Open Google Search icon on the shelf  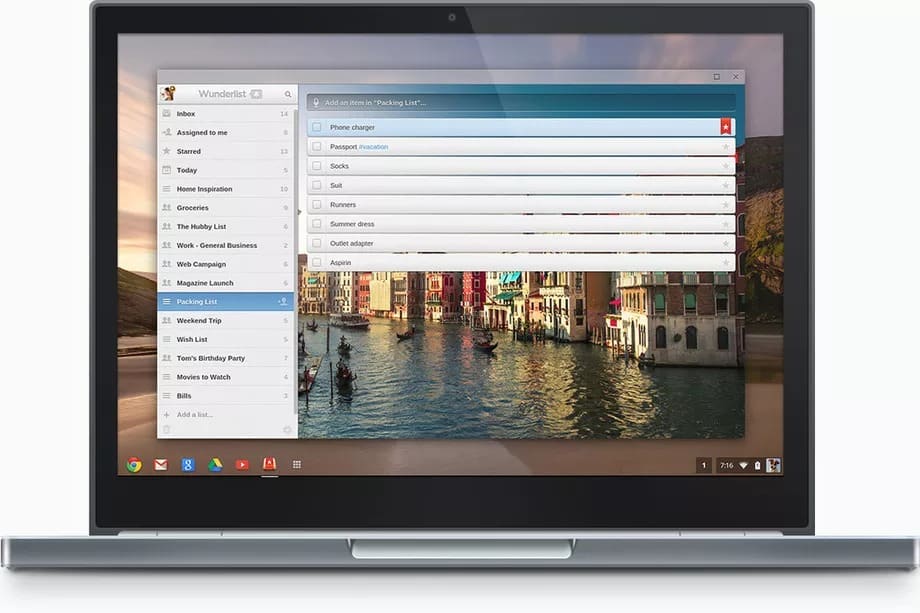(188, 465)
